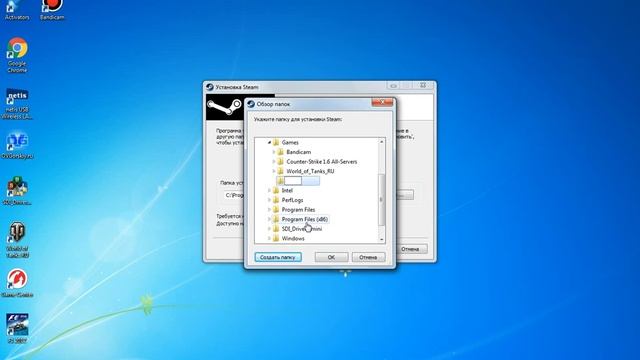The image size is (640, 360).
Task: Click the PerfLogs folder icon
Action: click(x=276, y=200)
